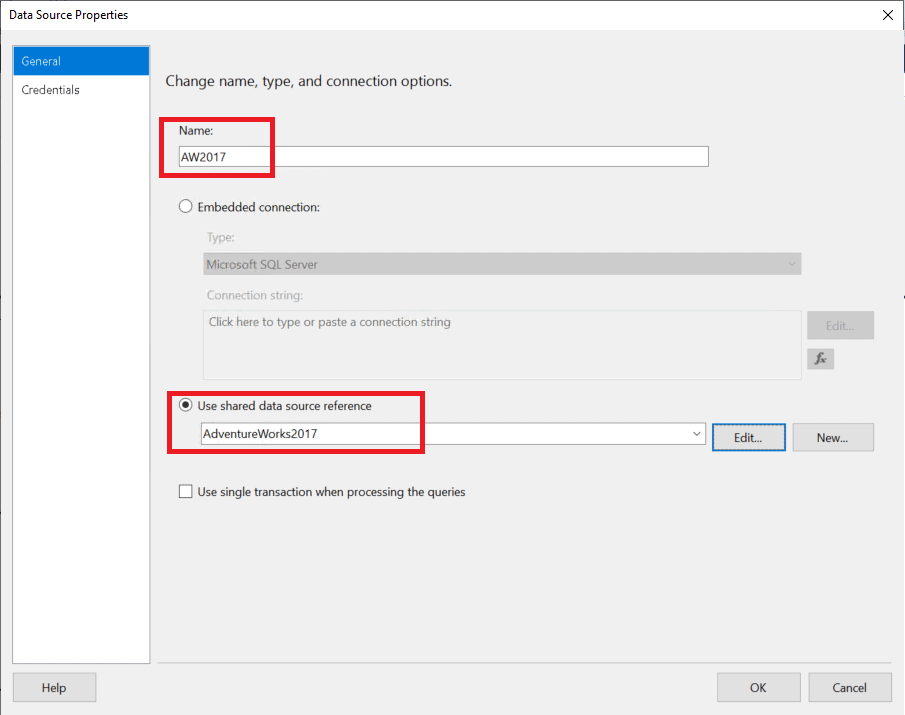Viewport: 905px width, 715px height.
Task: Open the Microsoft SQL Server type dropdown
Action: pos(502,264)
